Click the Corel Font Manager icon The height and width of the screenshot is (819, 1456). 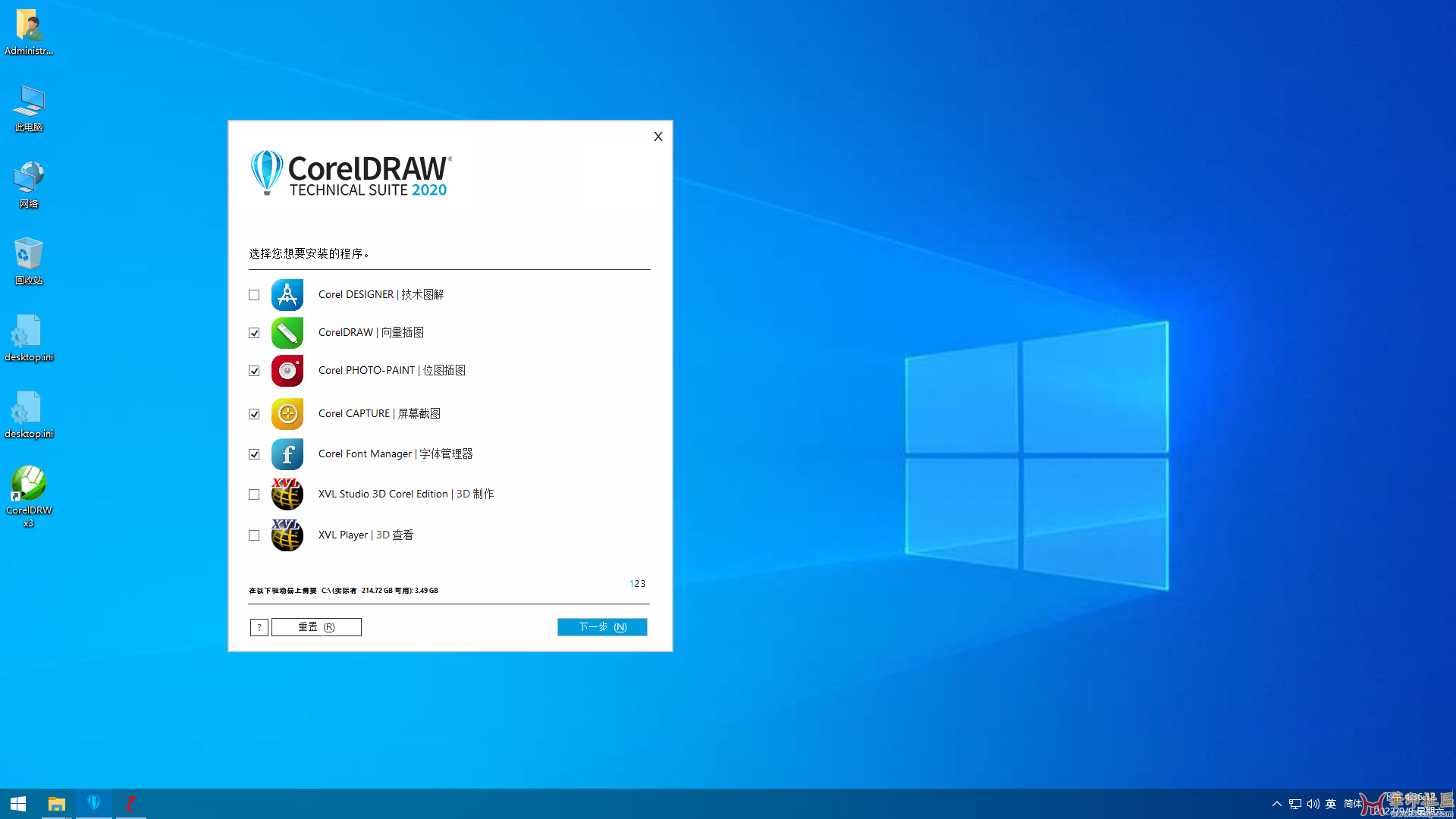click(x=287, y=454)
